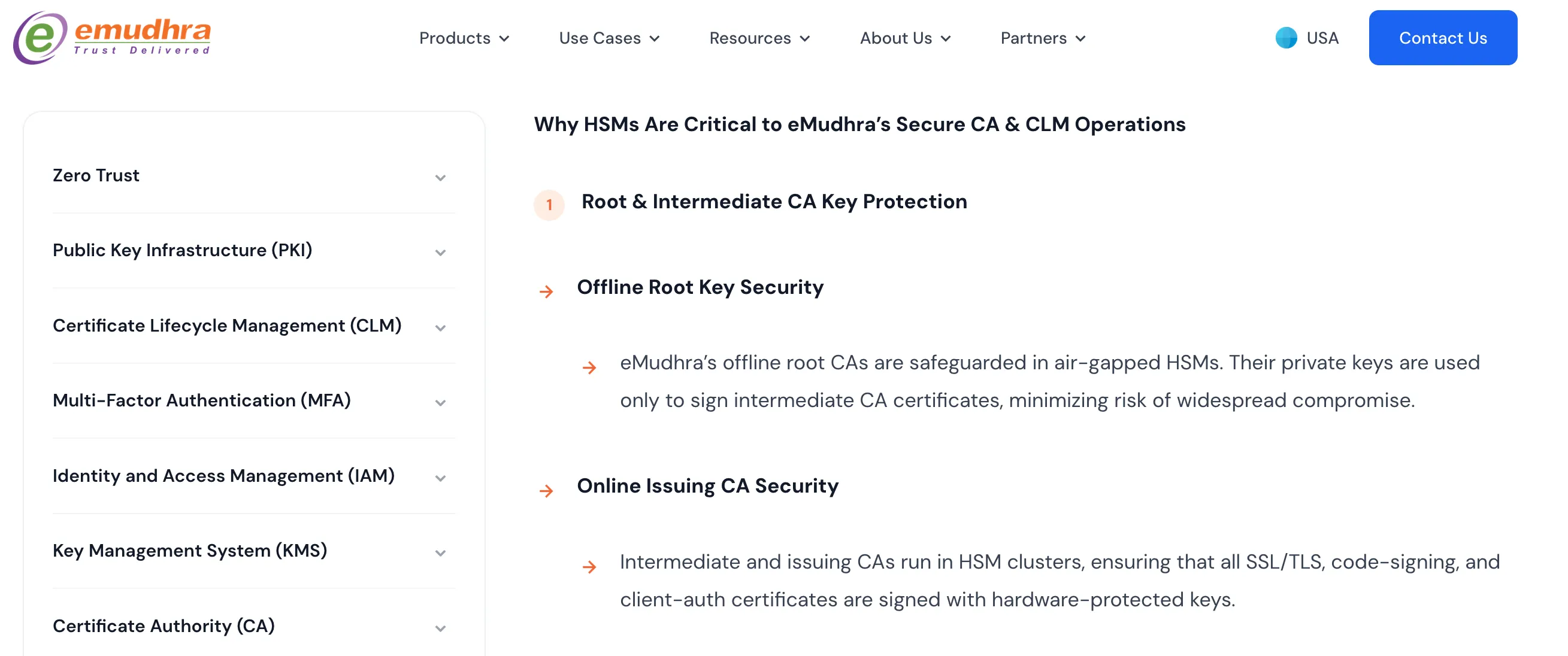1568x656 pixels.
Task: Click the 'Root & Intermediate CA Key Protection' heading
Action: coord(774,202)
